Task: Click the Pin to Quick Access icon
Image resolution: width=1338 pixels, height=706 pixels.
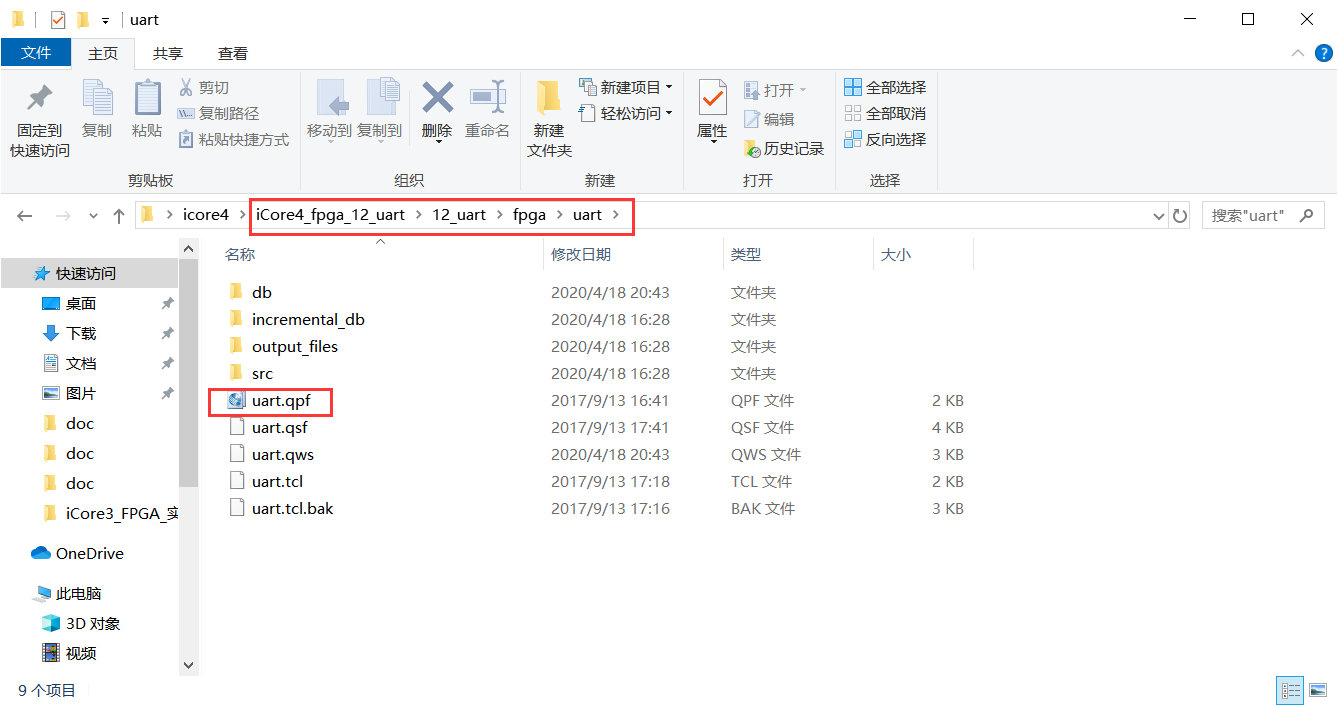Action: (40, 100)
